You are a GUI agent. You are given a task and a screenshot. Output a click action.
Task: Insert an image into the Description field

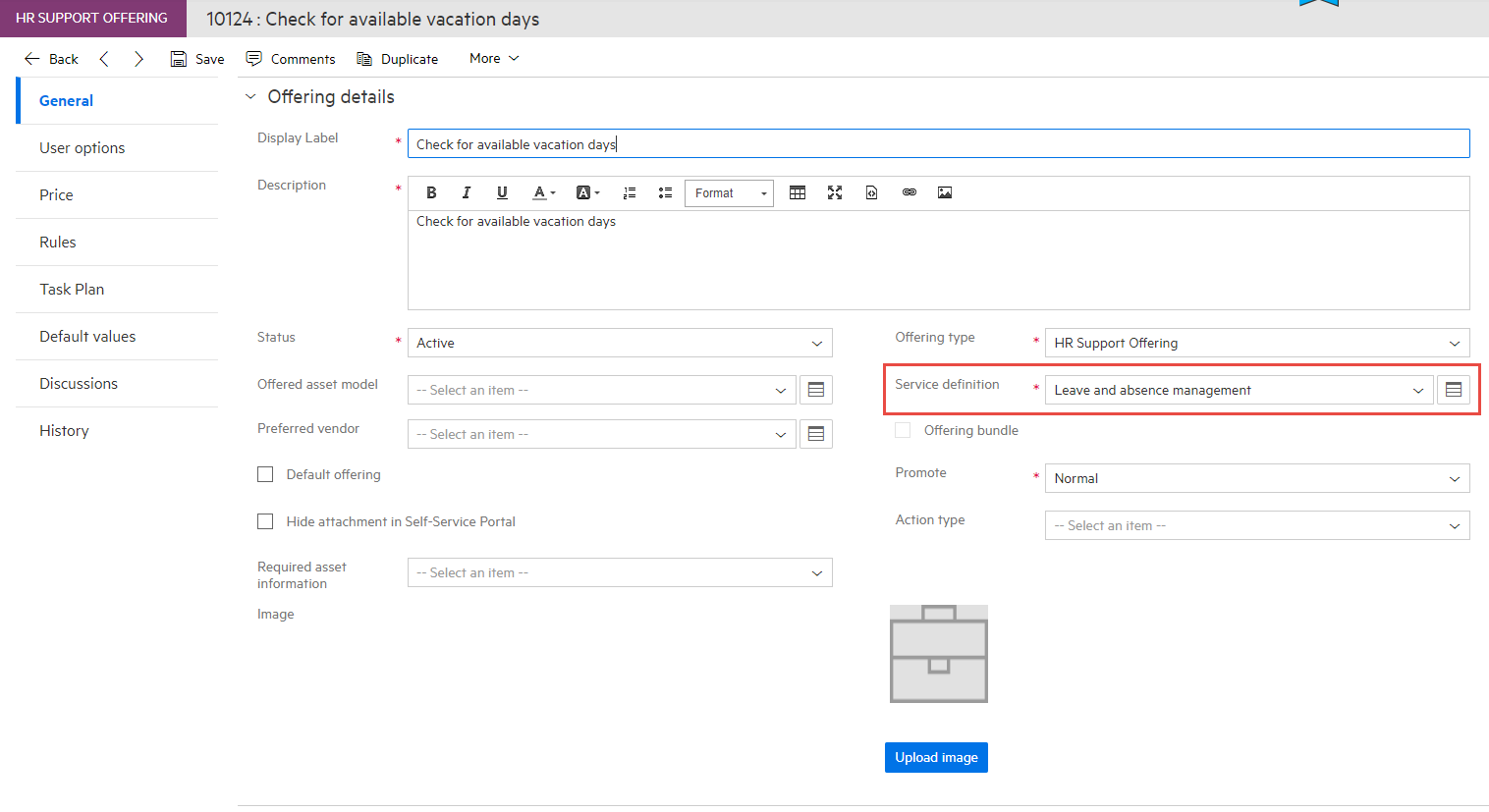click(x=945, y=192)
